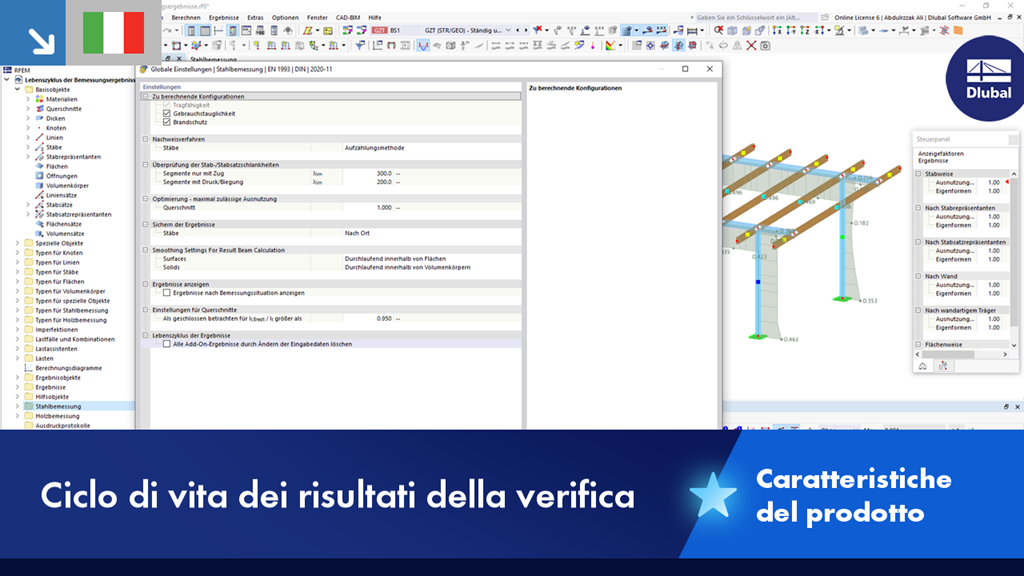
Task: Select the Stahlbemessung tree item icon
Action: 29,406
